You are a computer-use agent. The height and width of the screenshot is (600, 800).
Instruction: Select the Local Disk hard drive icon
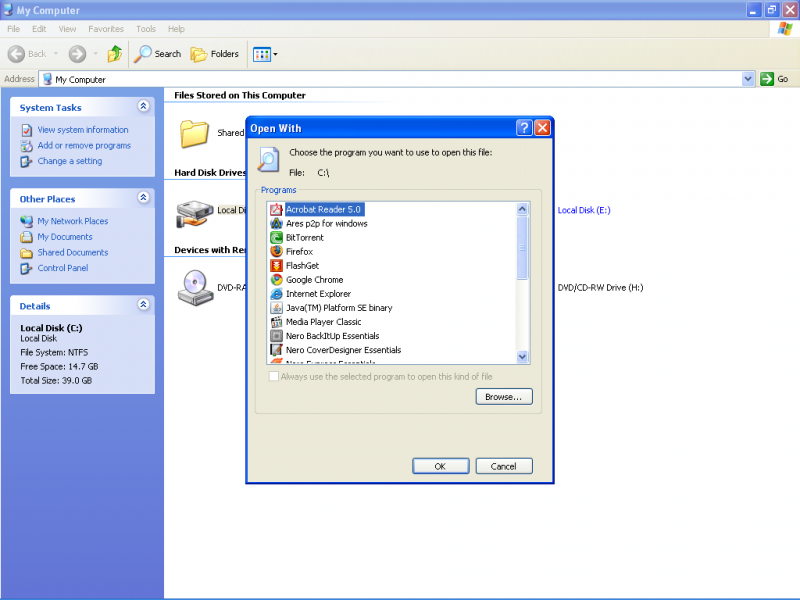pos(194,213)
